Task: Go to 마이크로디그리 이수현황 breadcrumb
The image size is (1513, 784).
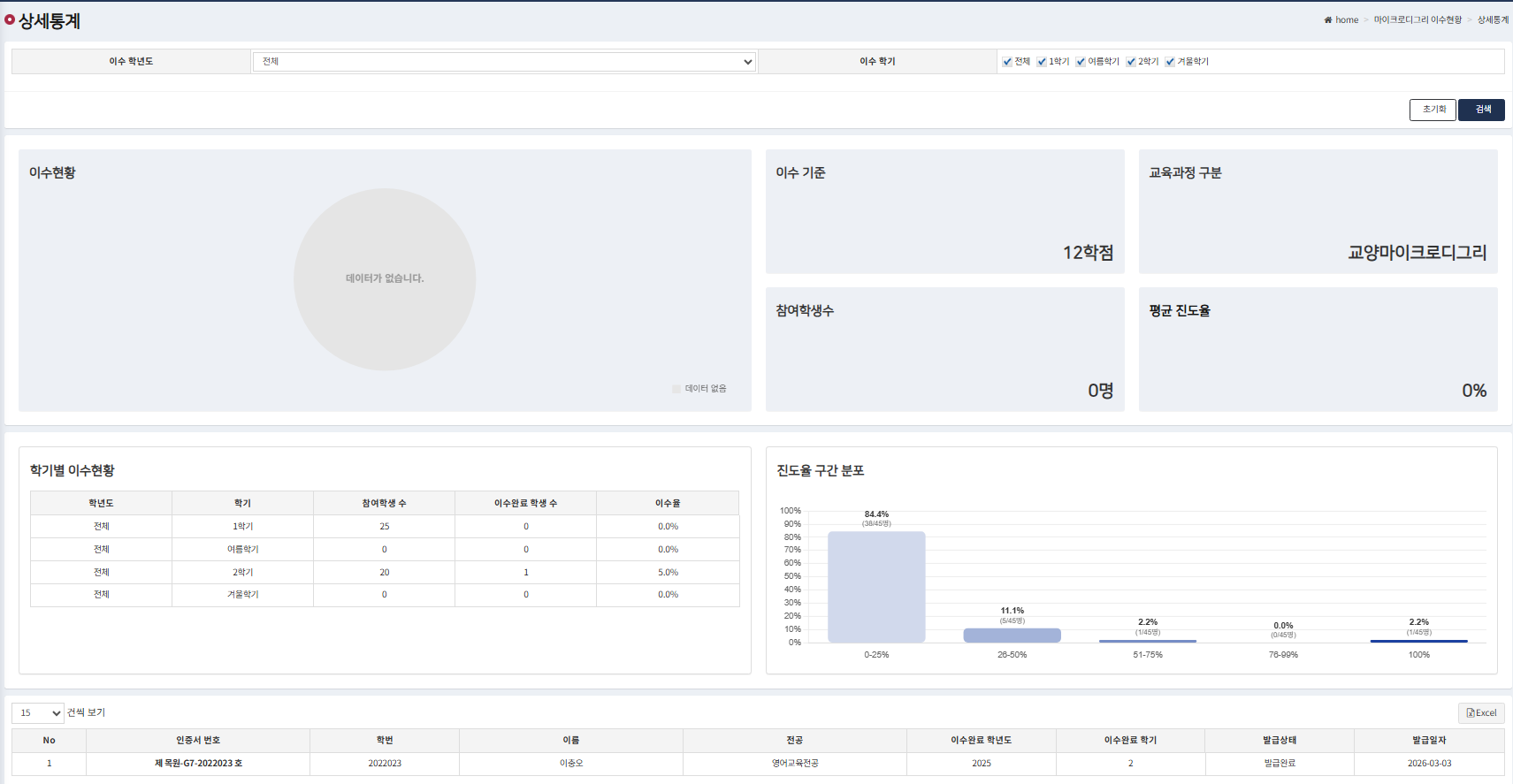Action: (x=1417, y=19)
